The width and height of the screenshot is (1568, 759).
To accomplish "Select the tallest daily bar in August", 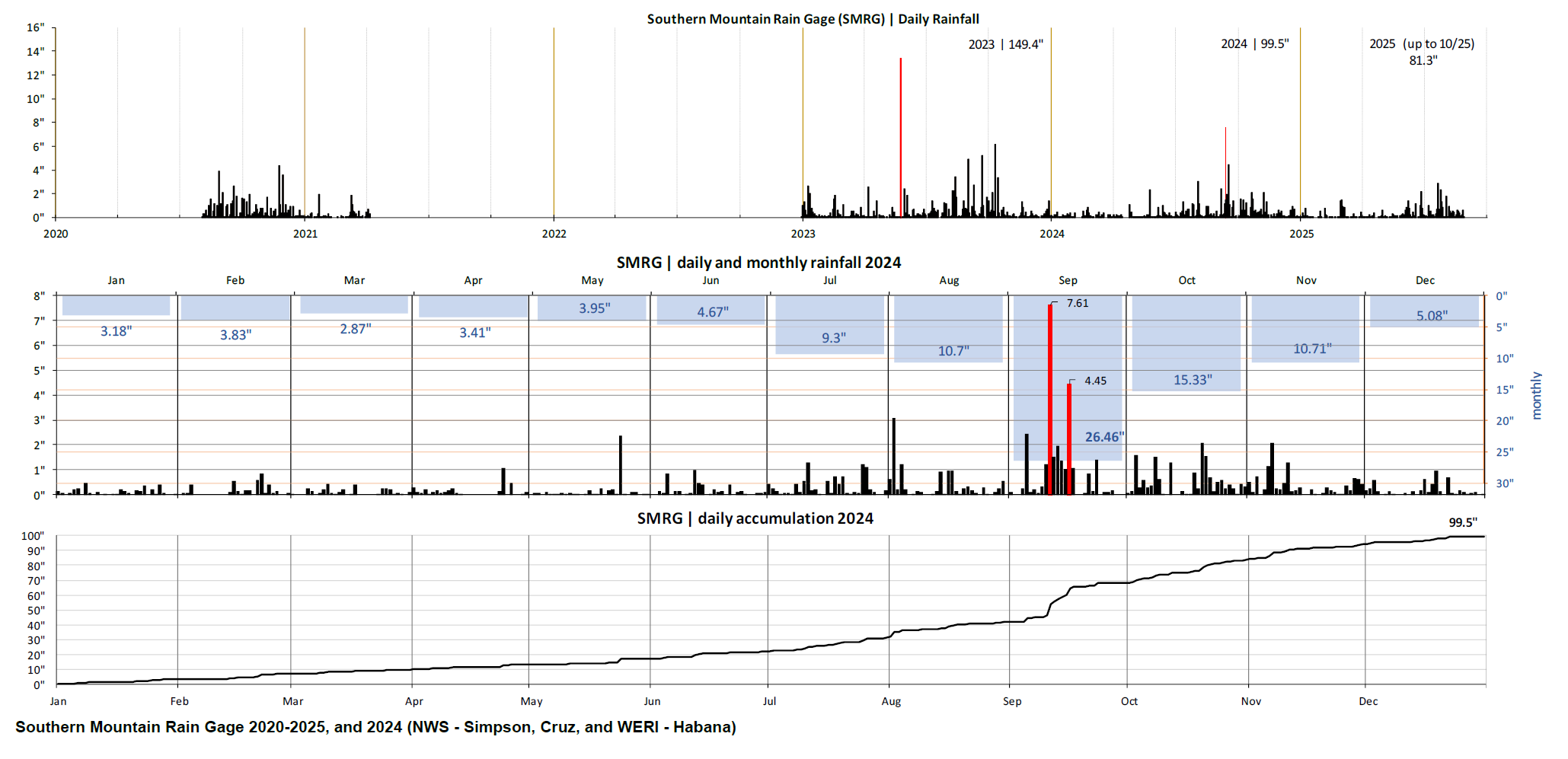I will pyautogui.click(x=893, y=455).
